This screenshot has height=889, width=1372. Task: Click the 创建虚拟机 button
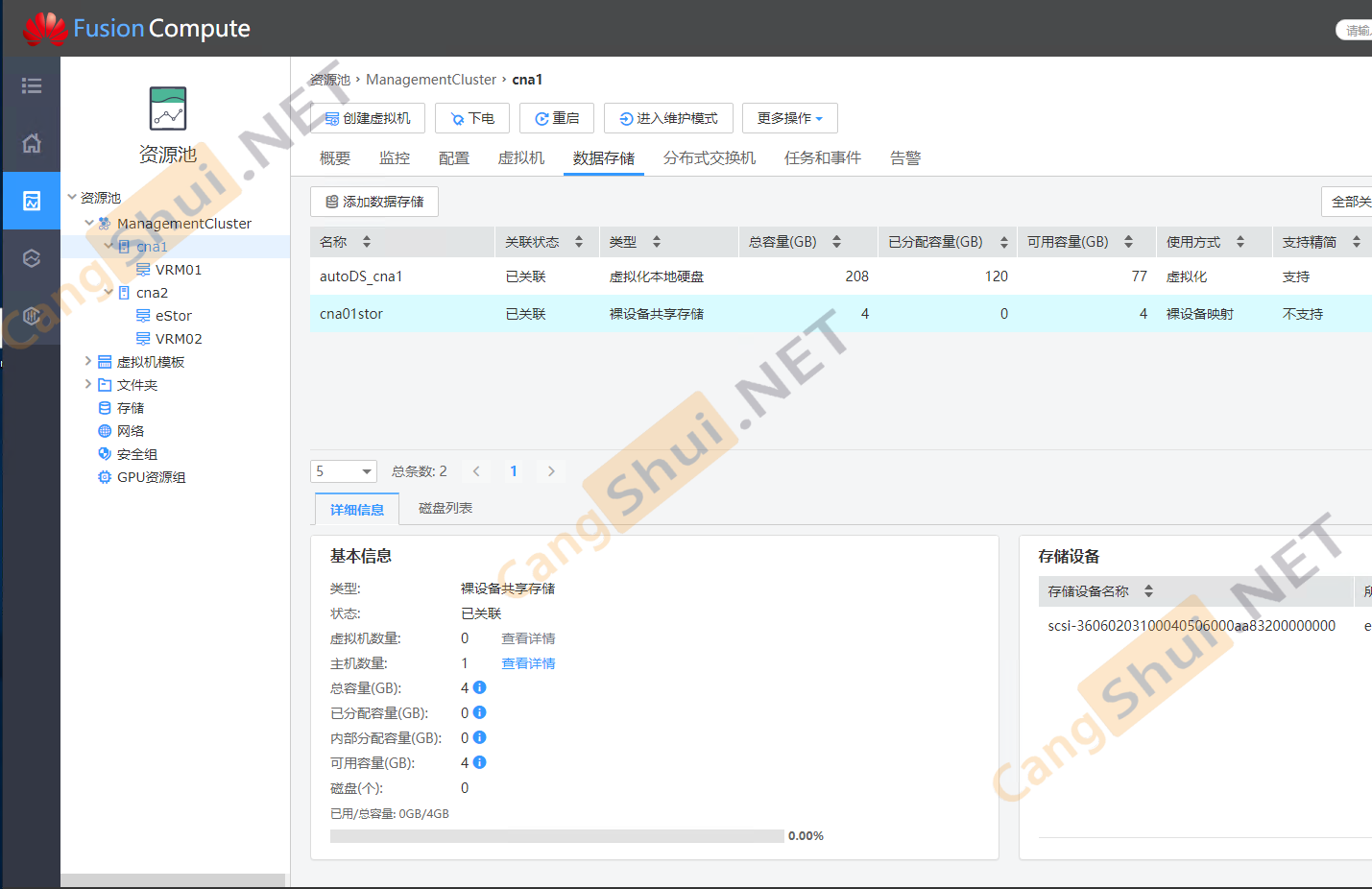(368, 118)
